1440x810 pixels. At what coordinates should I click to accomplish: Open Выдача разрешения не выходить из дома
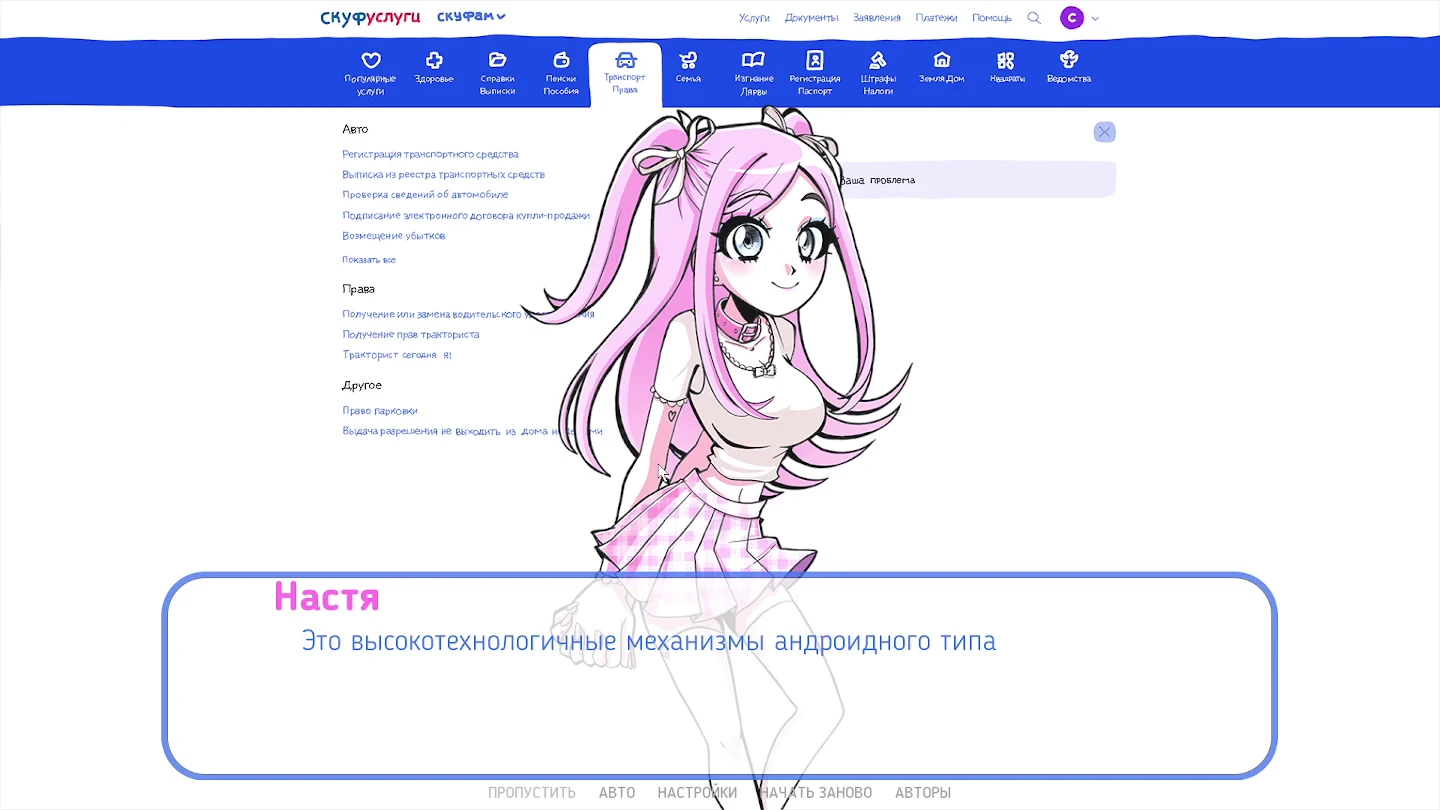pos(472,431)
